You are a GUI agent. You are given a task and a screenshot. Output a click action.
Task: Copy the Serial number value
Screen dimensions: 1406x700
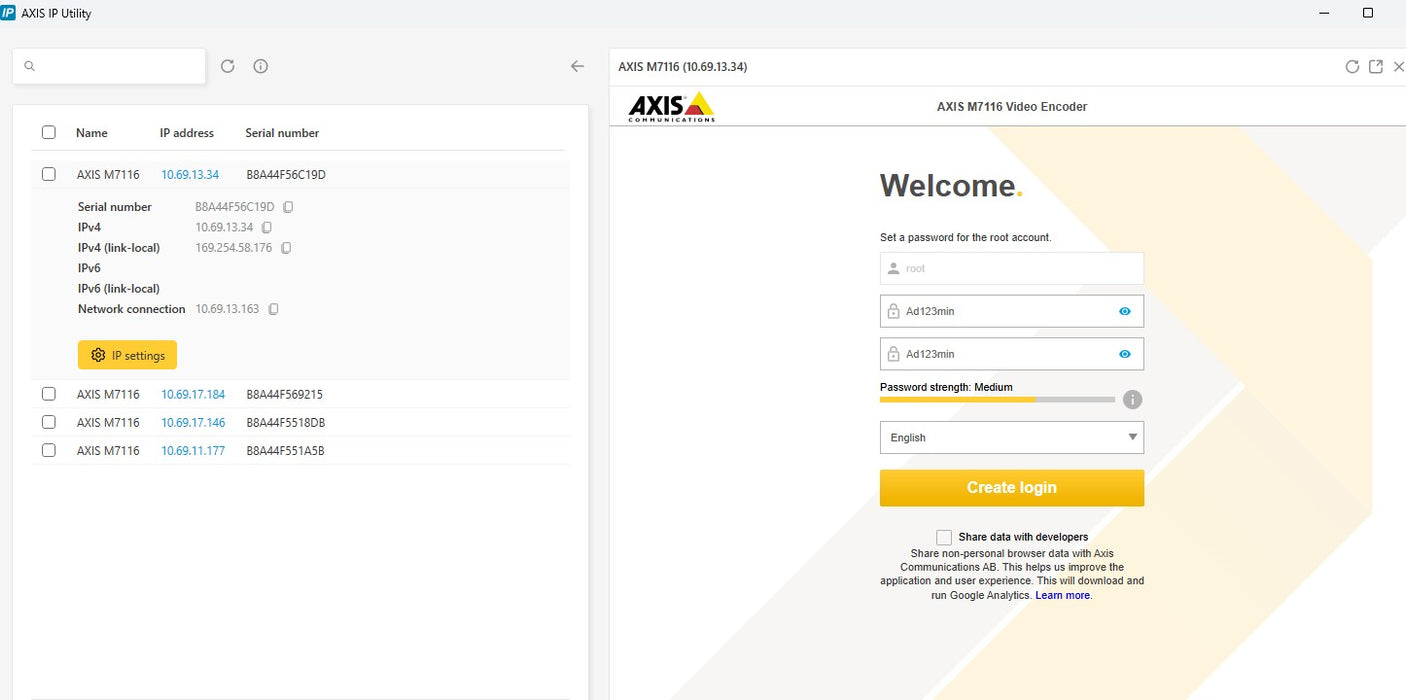(x=288, y=207)
